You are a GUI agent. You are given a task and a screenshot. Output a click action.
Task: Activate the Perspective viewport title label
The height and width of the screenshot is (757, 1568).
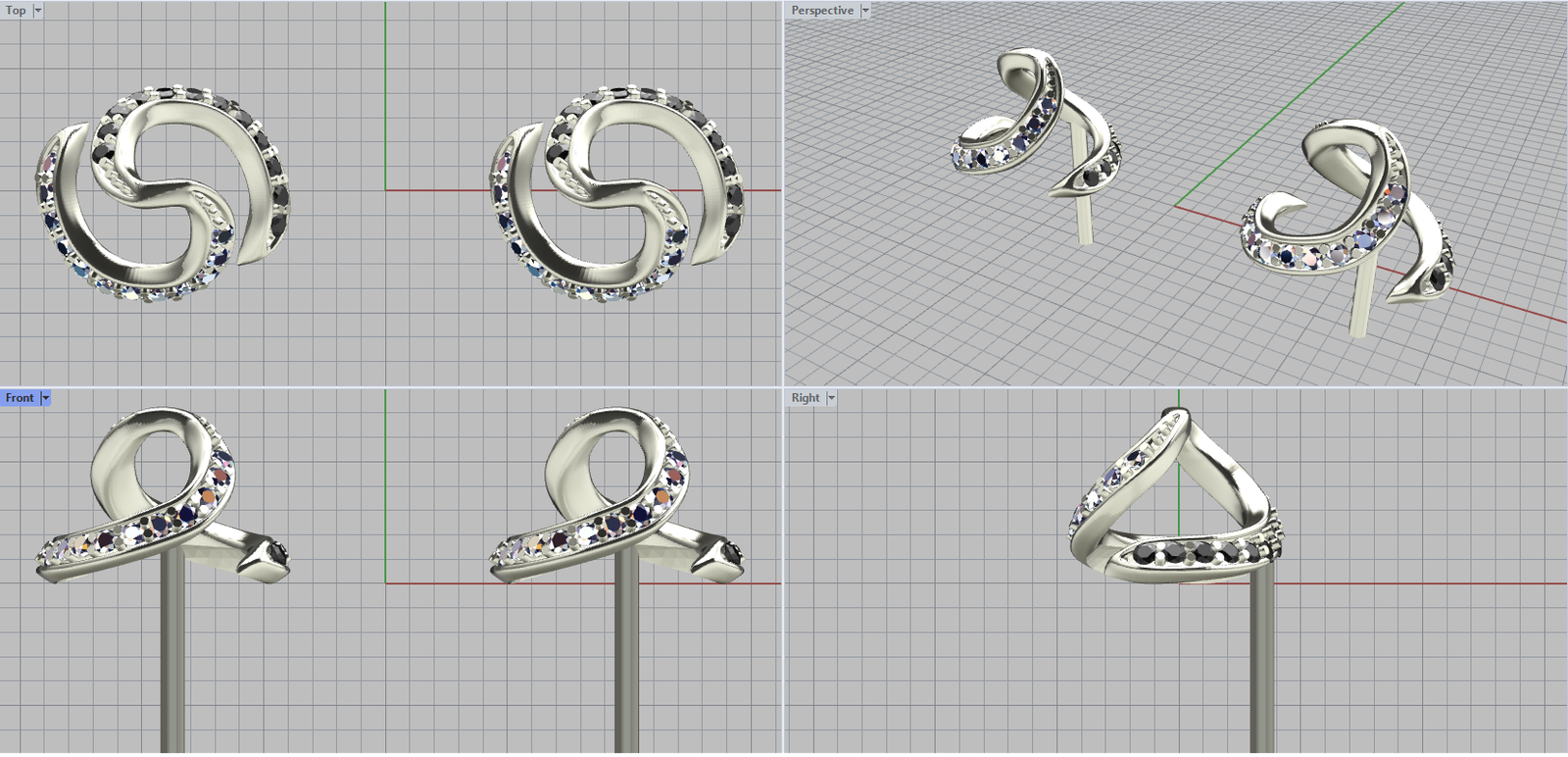(x=821, y=11)
